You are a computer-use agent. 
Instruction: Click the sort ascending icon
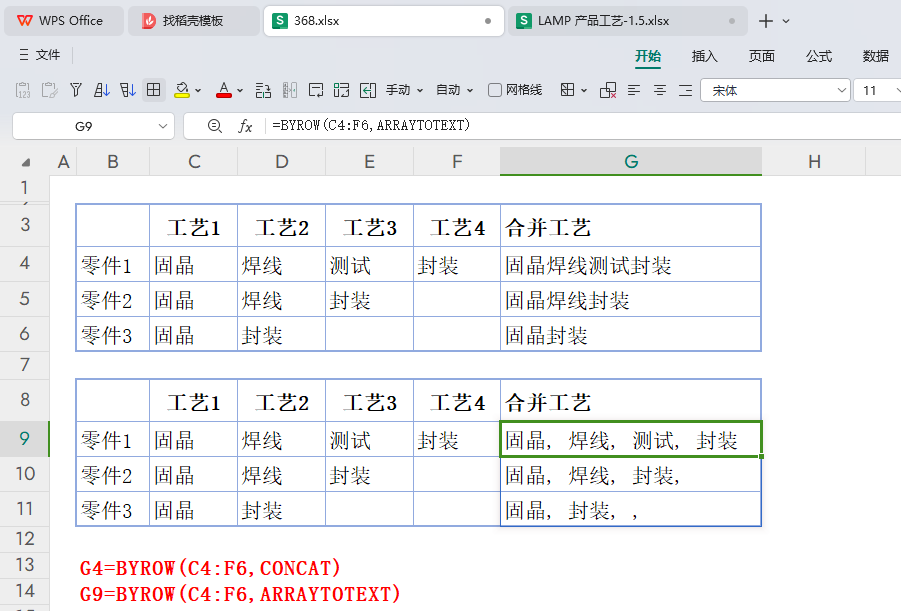102,90
